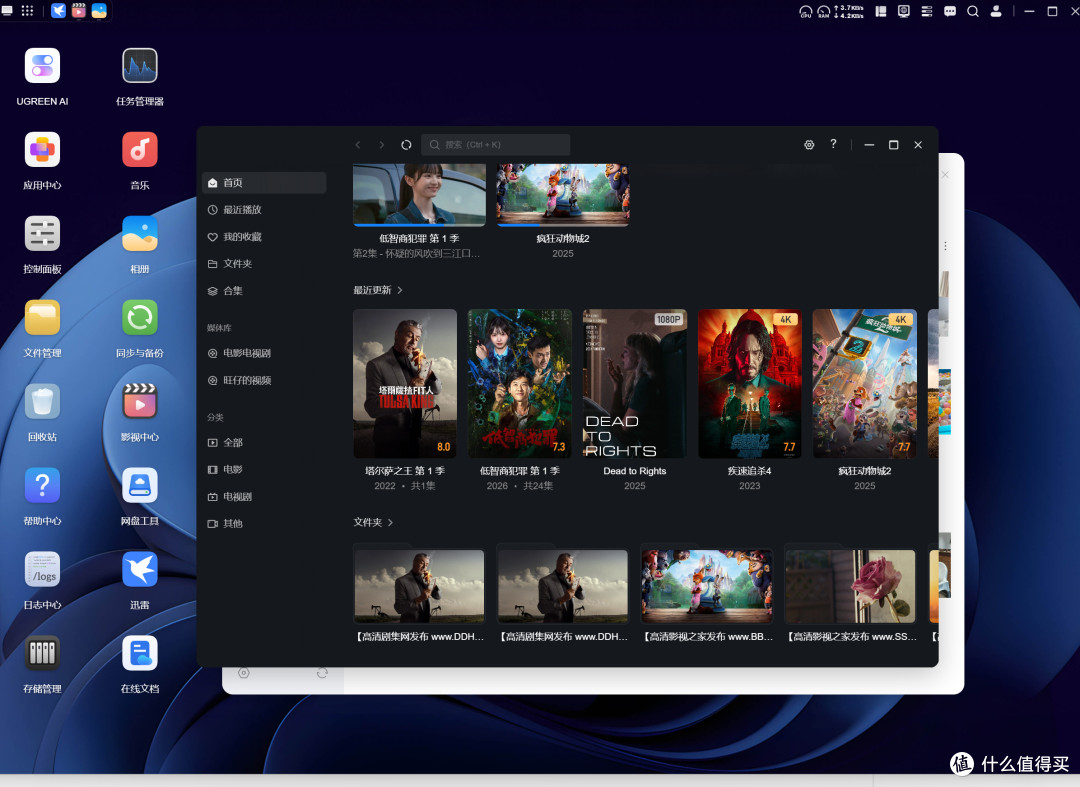Click the refresh icon in background window footer
The width and height of the screenshot is (1080, 787).
point(322,673)
